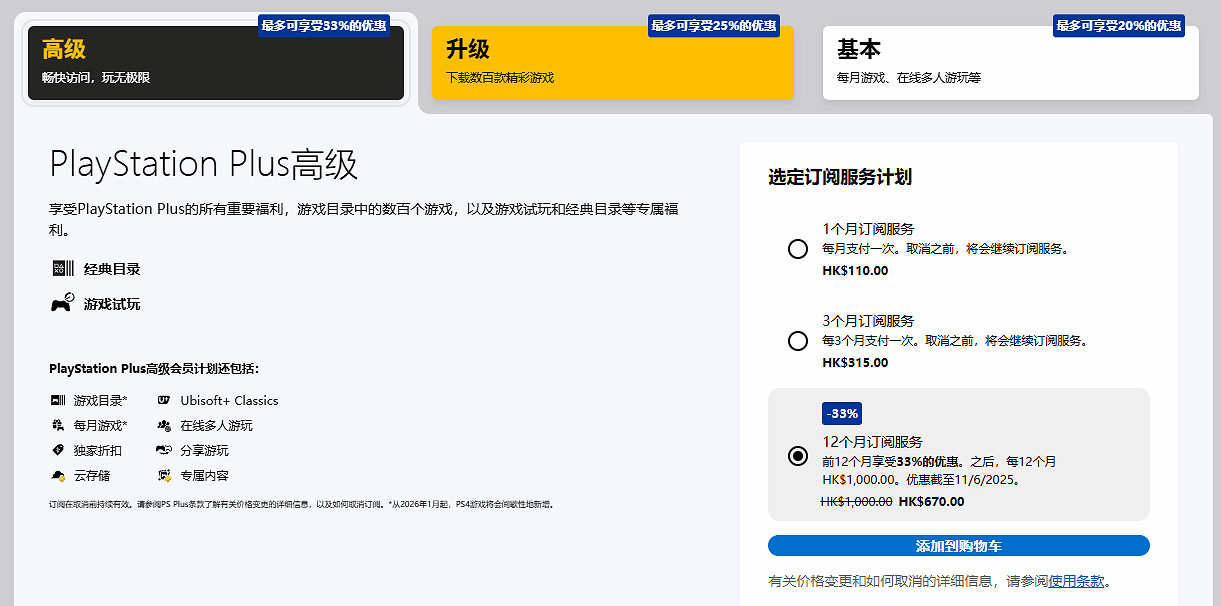The width and height of the screenshot is (1221, 606).
Task: Click the 游戏试玩 game controller icon
Action: click(60, 304)
